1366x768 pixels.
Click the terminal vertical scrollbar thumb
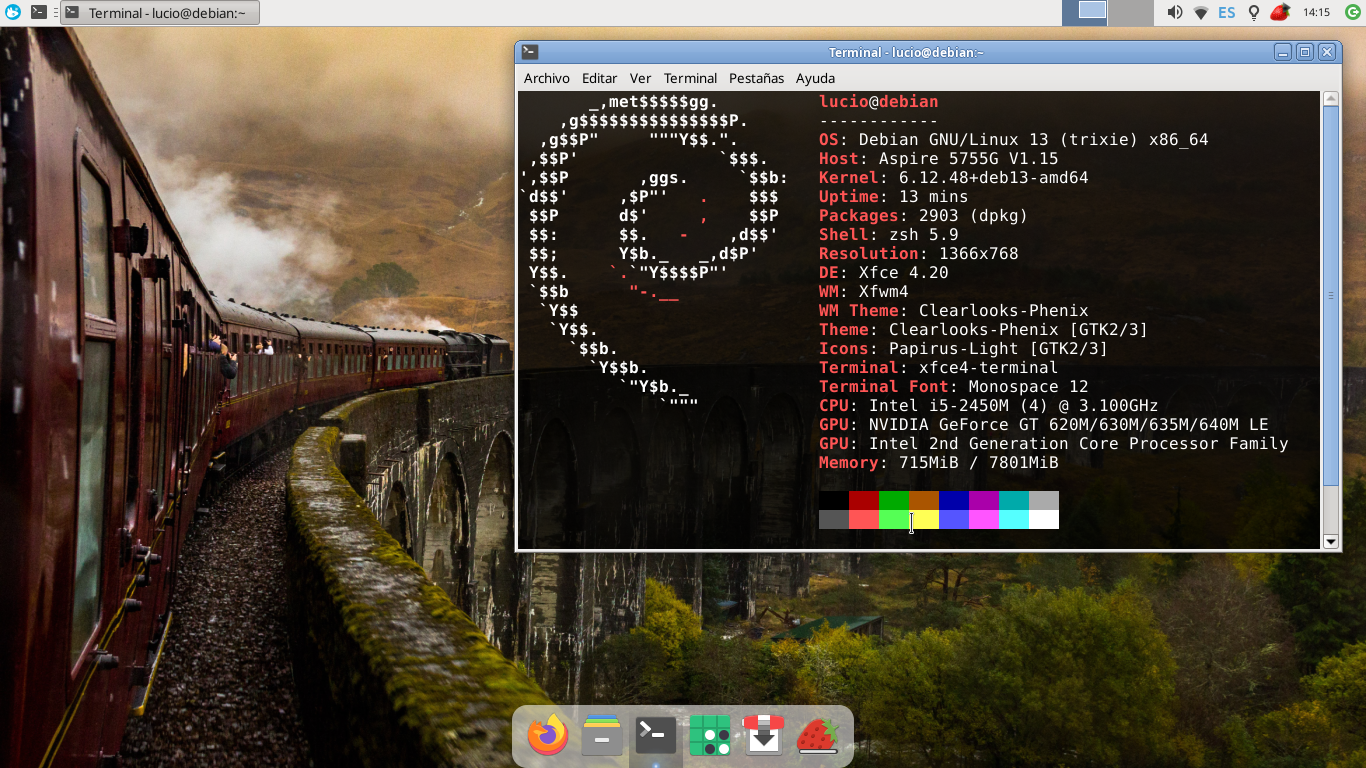(x=1331, y=295)
